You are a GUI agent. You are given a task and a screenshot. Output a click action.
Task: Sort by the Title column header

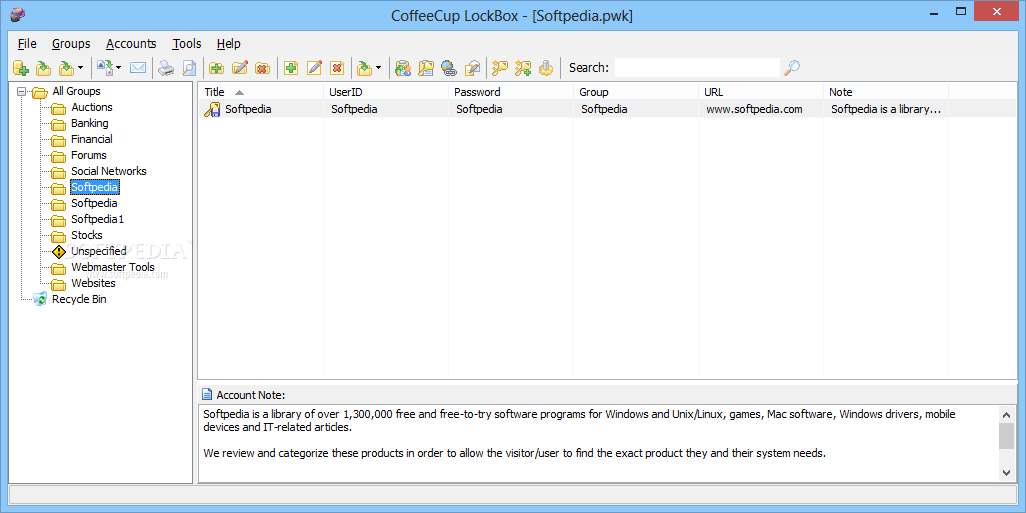pyautogui.click(x=260, y=92)
